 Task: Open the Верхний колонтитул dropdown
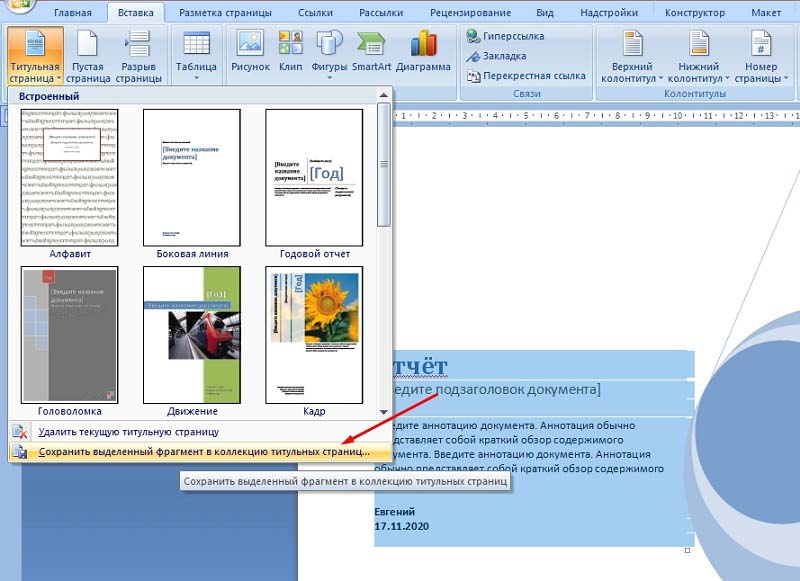click(x=632, y=56)
